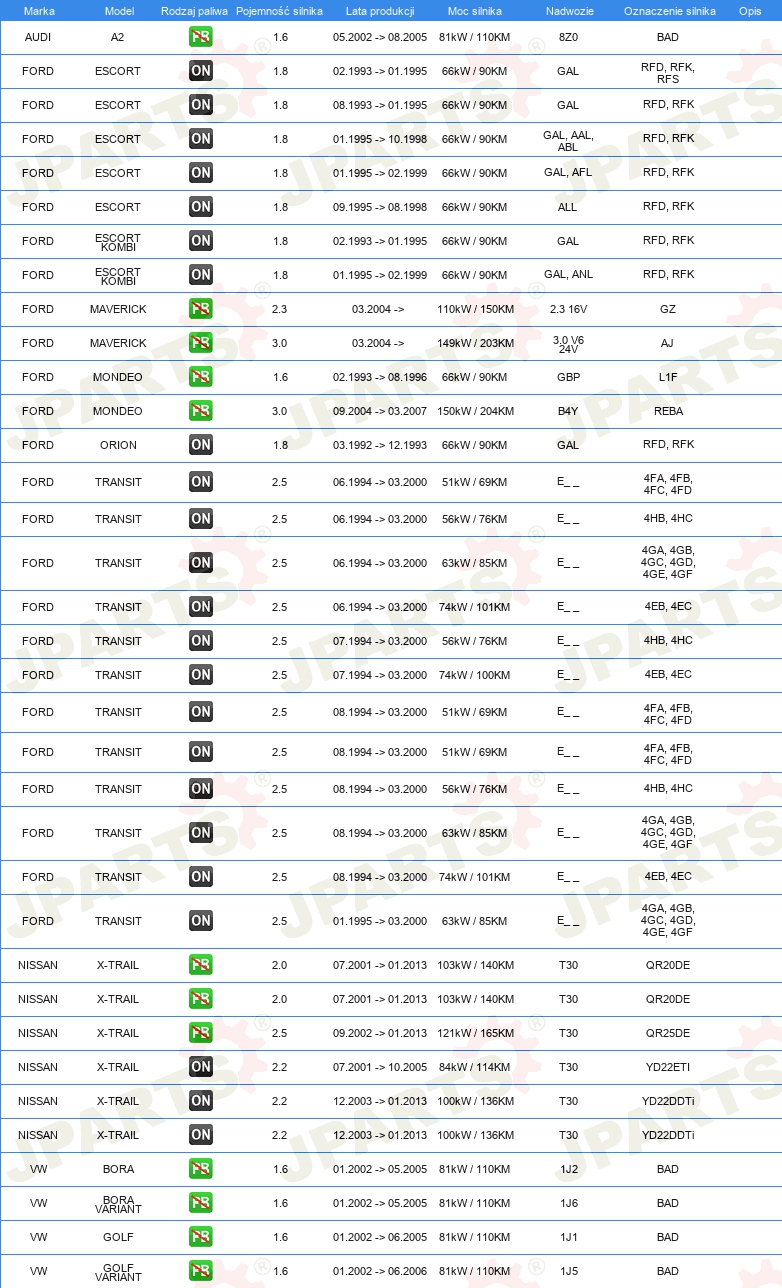Click the ON icon for Transit 07.1994 56kW / 76KM
The height and width of the screenshot is (1288, 782).
point(201,641)
